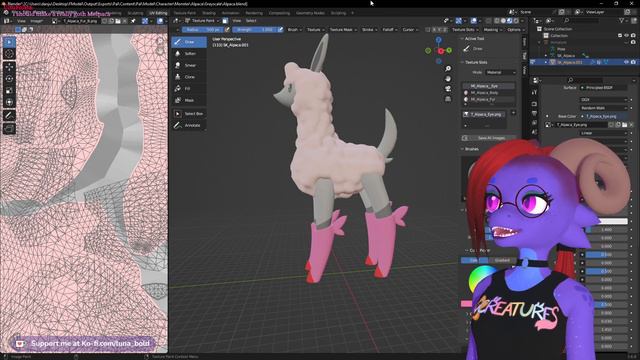The image size is (640, 360).
Task: Toggle viewport overlays button
Action: (x=473, y=20)
